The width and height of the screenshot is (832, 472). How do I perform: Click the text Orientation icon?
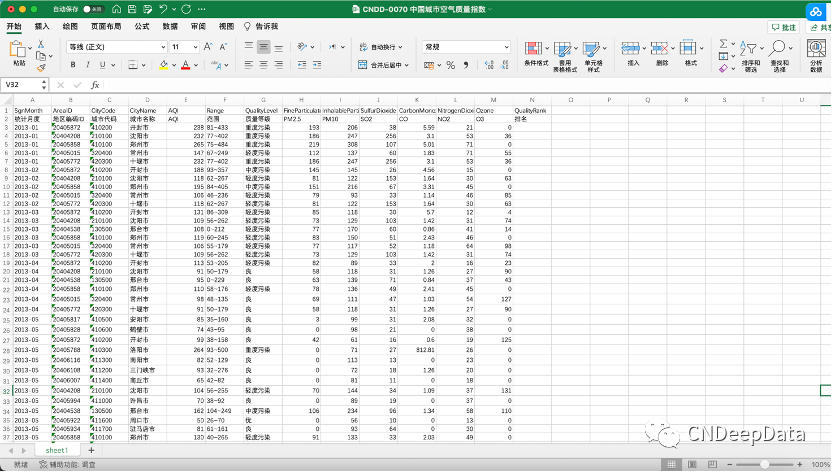[x=302, y=47]
